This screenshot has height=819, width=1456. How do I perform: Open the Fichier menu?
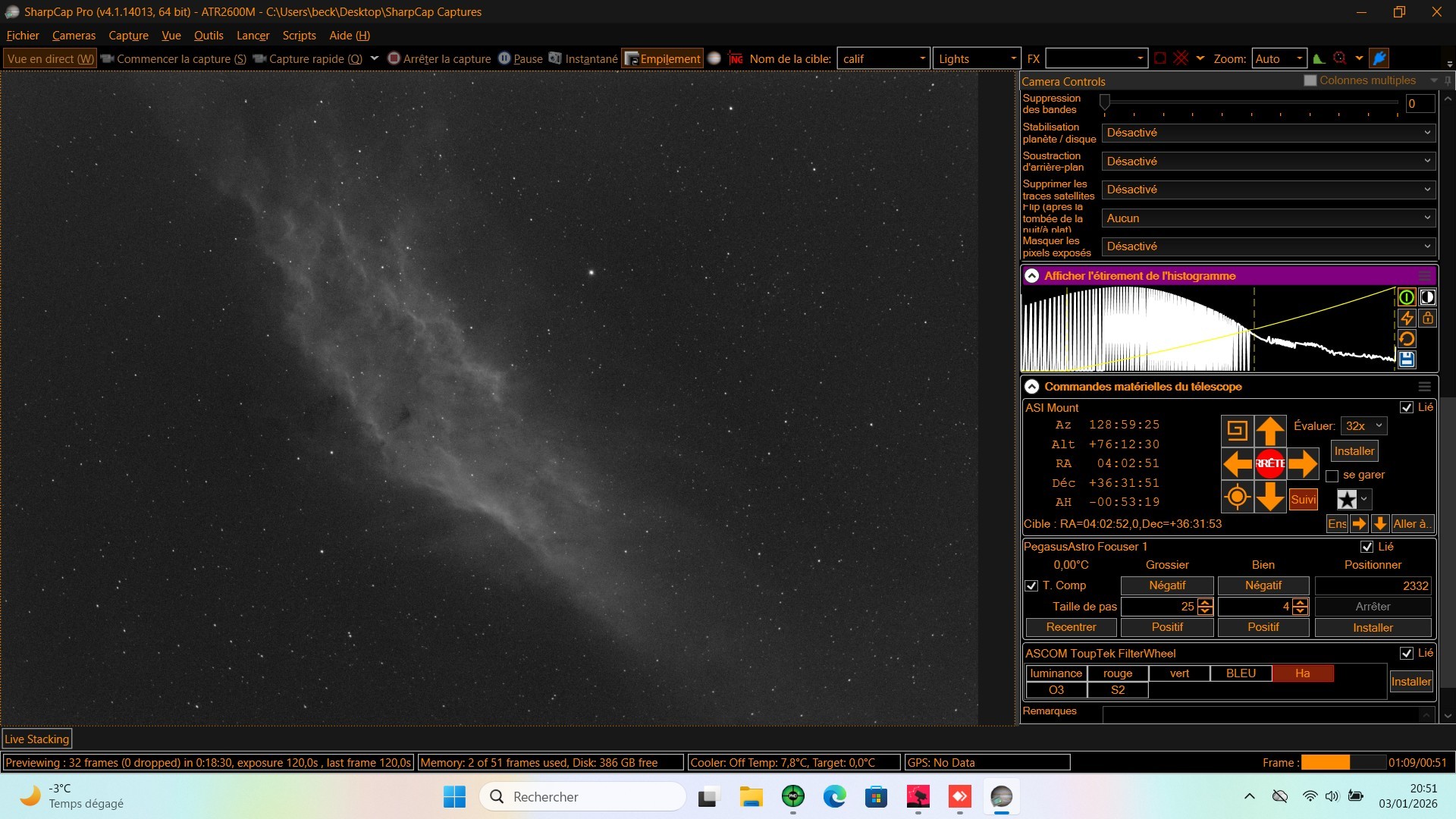coord(23,36)
